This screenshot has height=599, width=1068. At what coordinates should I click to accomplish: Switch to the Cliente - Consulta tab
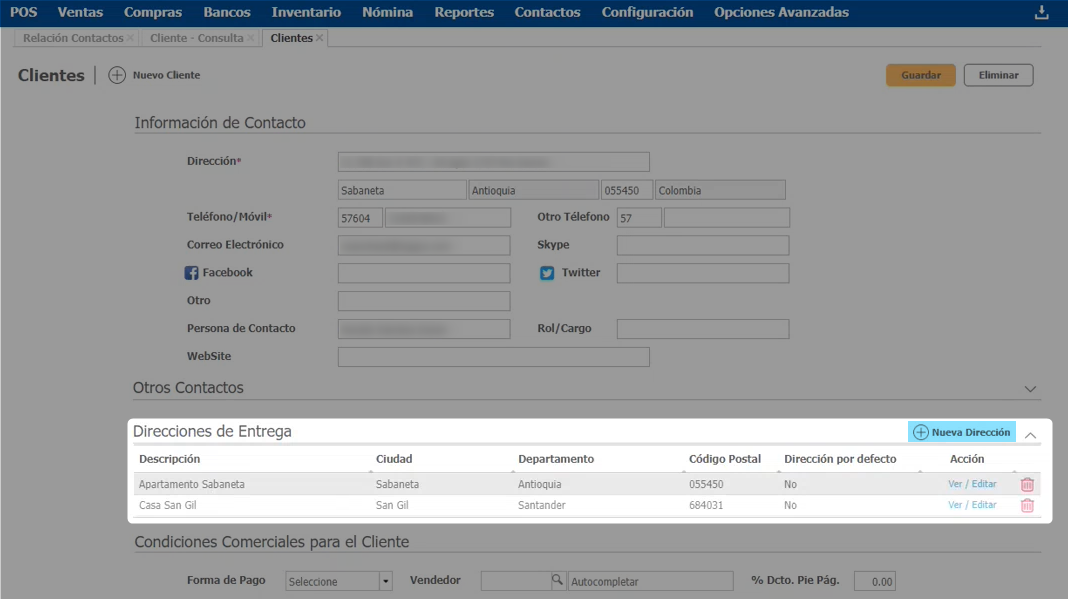[x=196, y=38]
